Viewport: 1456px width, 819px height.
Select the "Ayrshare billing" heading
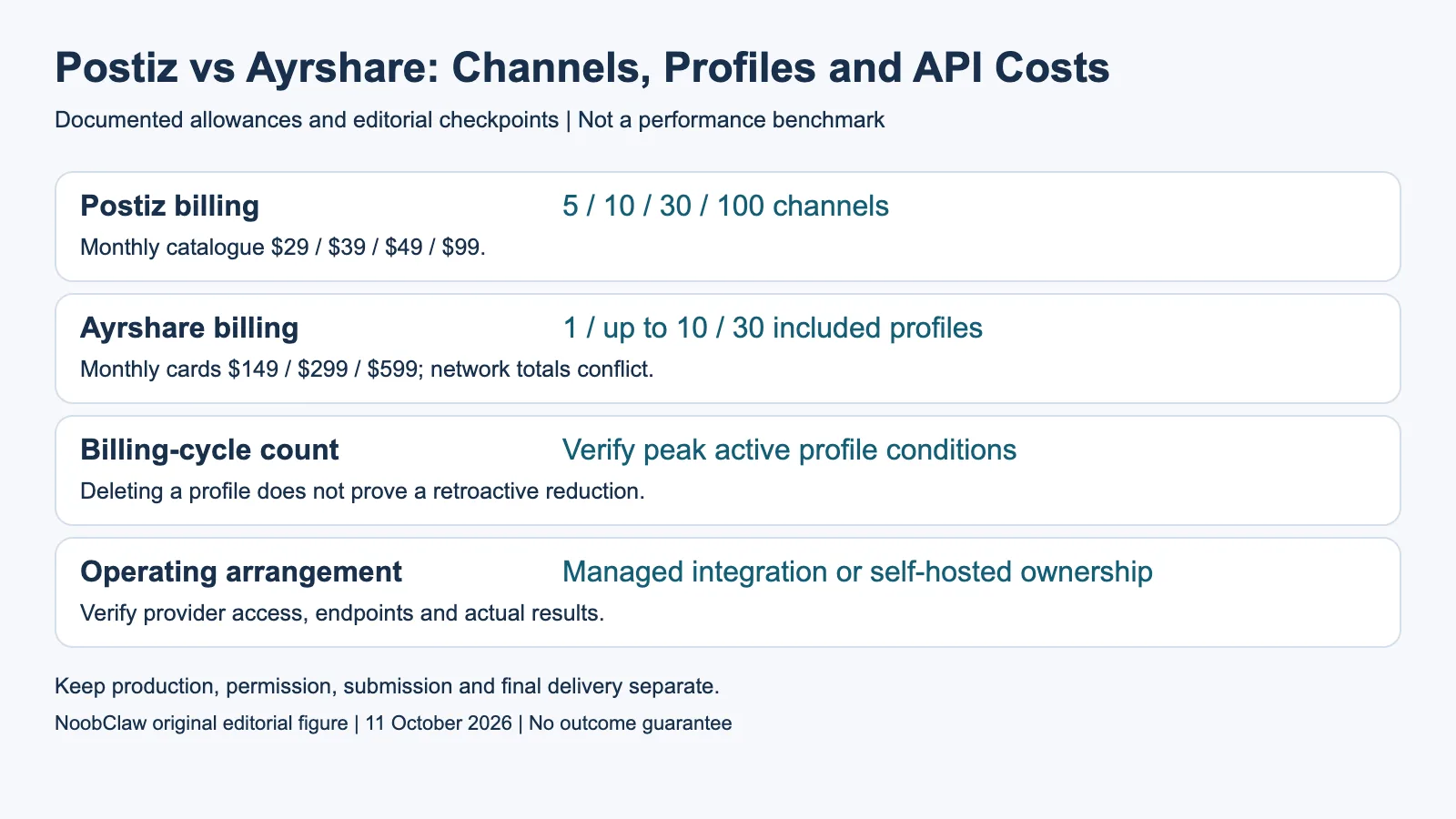click(189, 328)
